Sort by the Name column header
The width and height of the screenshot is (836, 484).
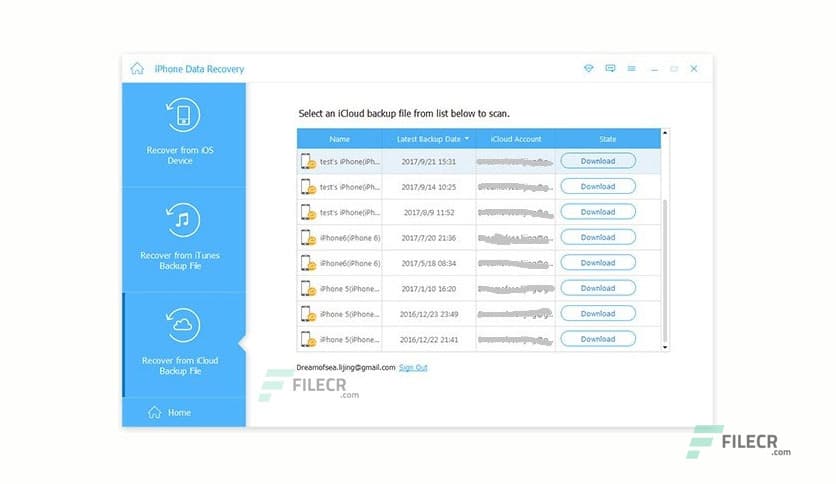[x=340, y=139]
